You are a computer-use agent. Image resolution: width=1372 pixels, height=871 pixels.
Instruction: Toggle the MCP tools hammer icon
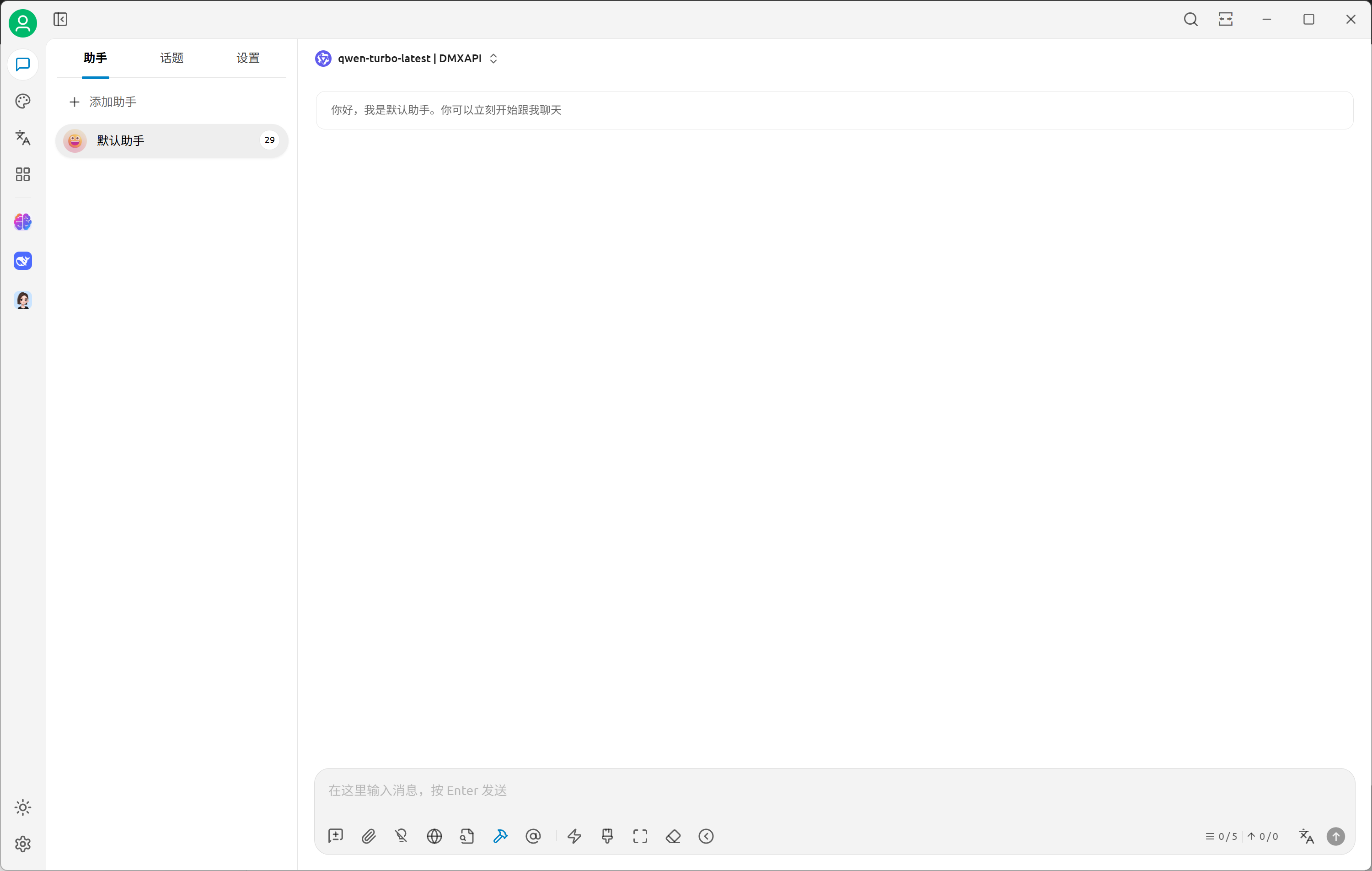tap(500, 836)
